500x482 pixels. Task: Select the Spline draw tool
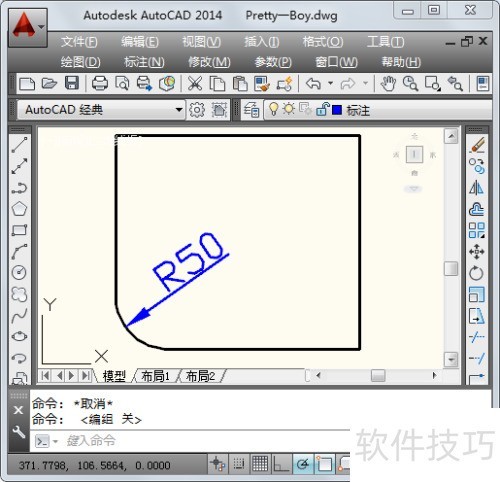pos(19,315)
